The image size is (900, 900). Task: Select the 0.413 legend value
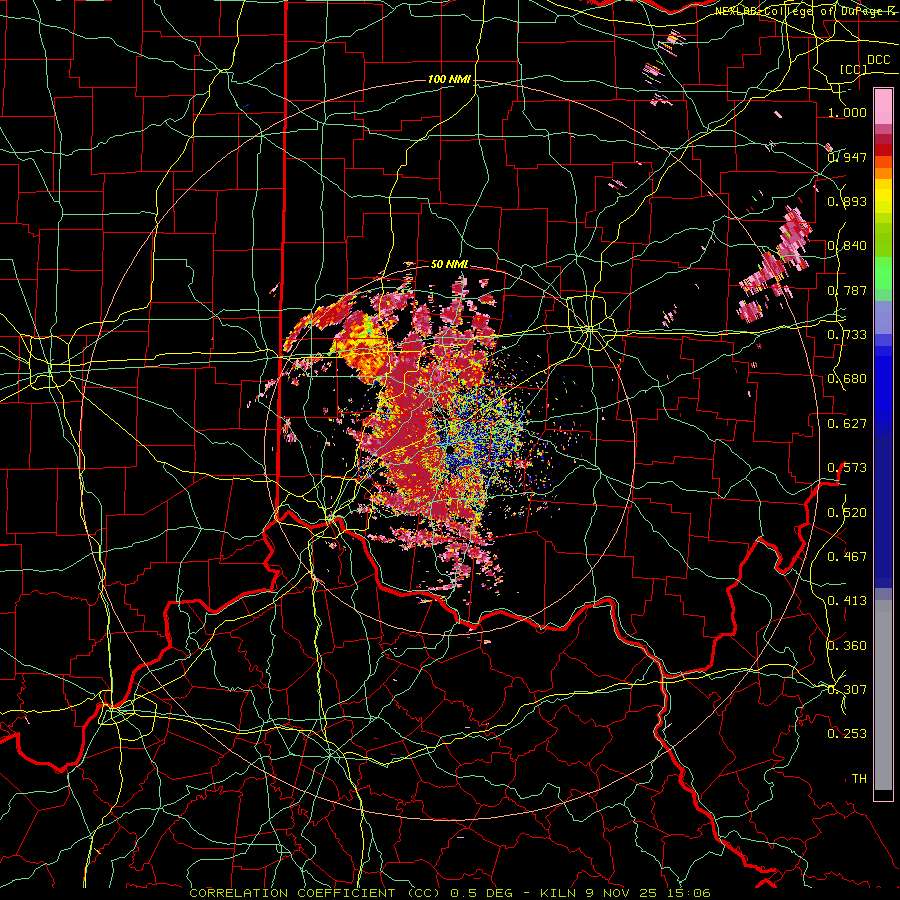point(847,601)
